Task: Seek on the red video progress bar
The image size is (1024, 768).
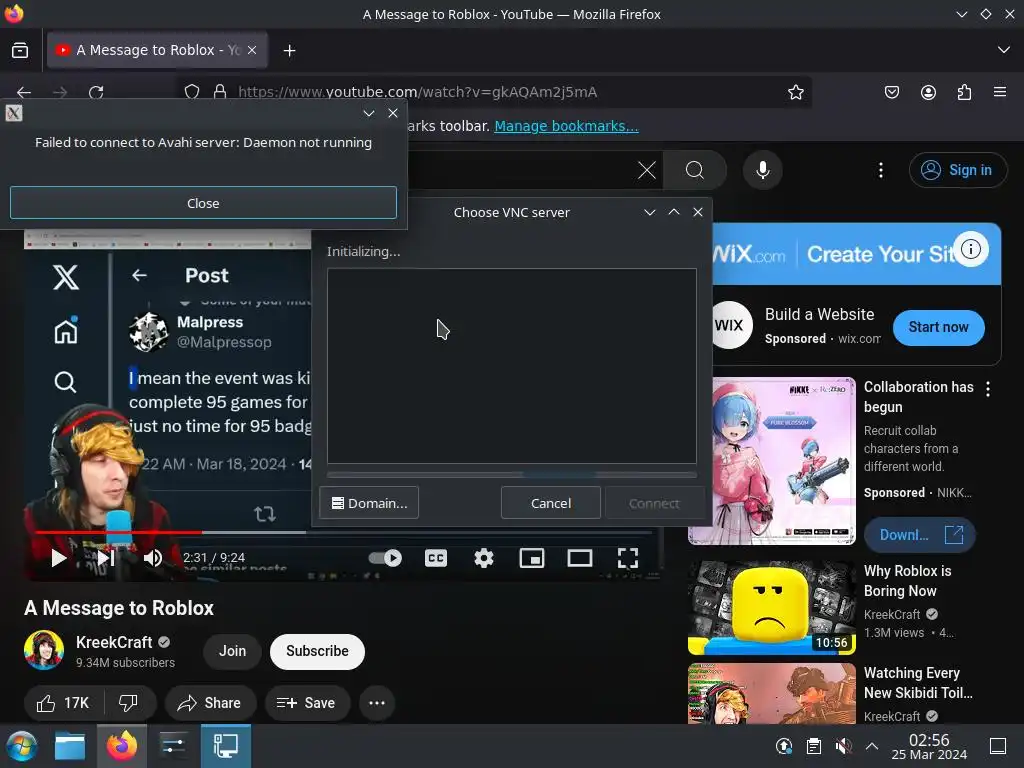Action: 344,533
